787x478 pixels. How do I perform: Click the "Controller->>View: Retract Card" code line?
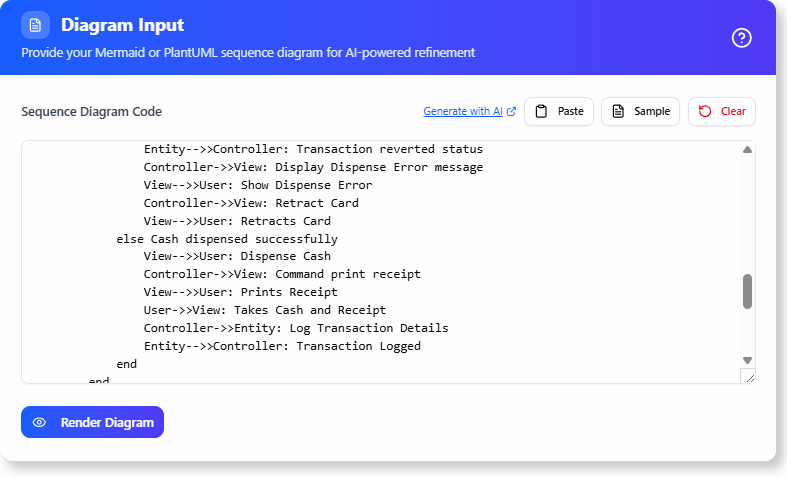pyautogui.click(x=251, y=203)
